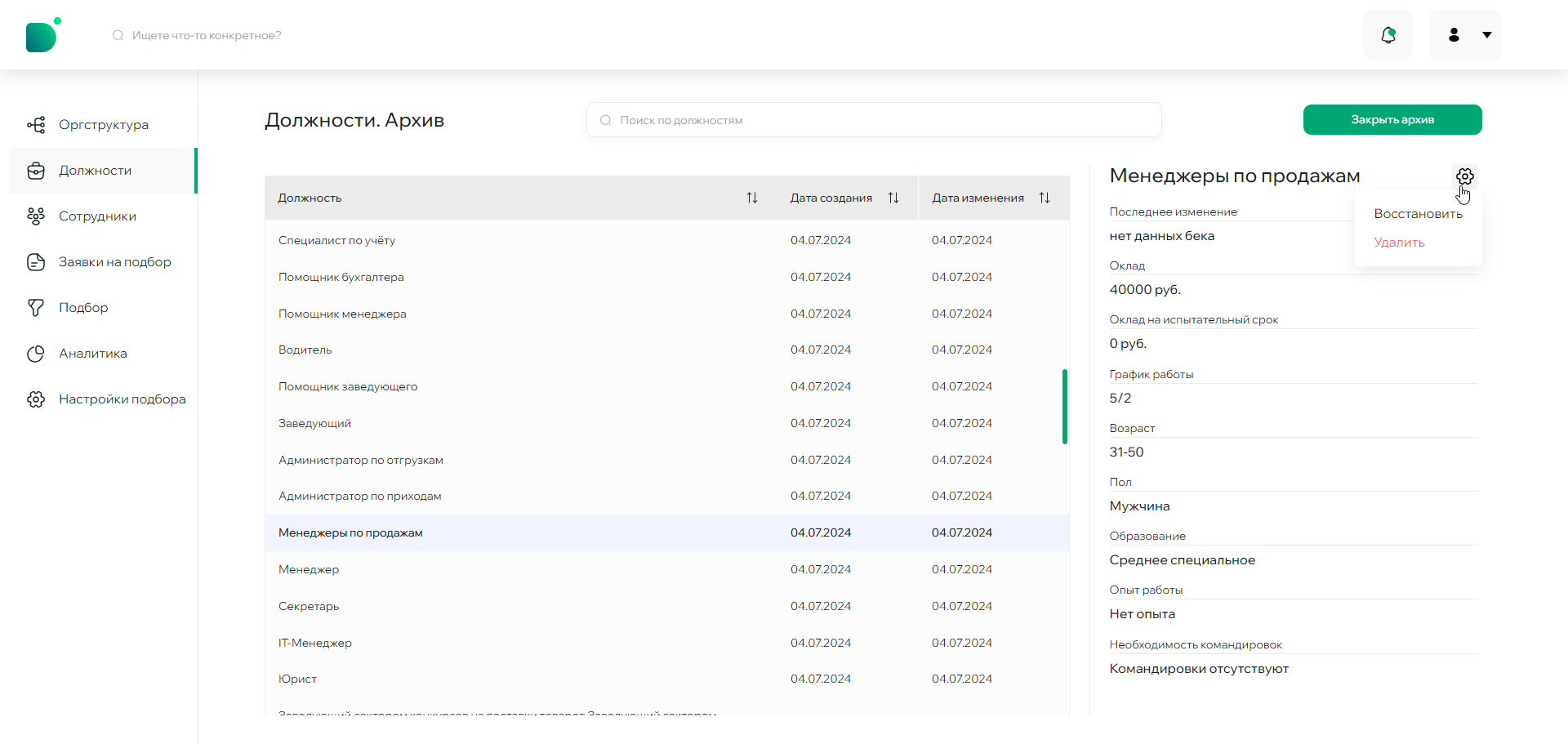Focus the "Поиск по должностям" search field
This screenshot has height=744, width=1568.
pos(874,120)
